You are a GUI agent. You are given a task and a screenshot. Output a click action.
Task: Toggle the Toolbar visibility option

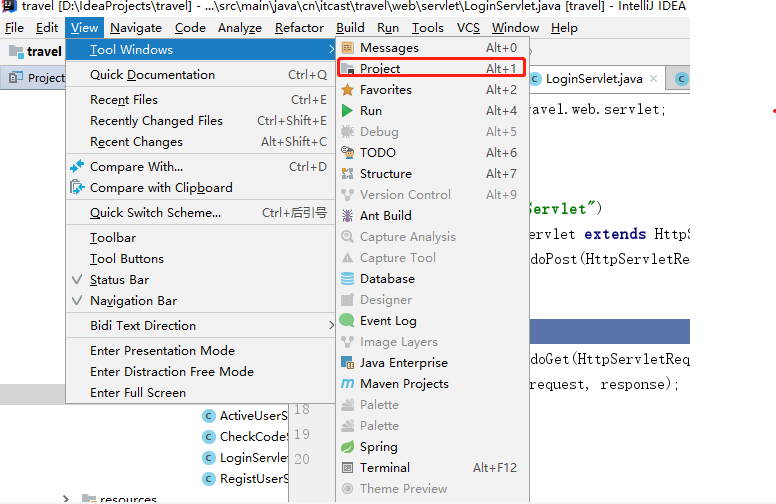(x=200, y=238)
